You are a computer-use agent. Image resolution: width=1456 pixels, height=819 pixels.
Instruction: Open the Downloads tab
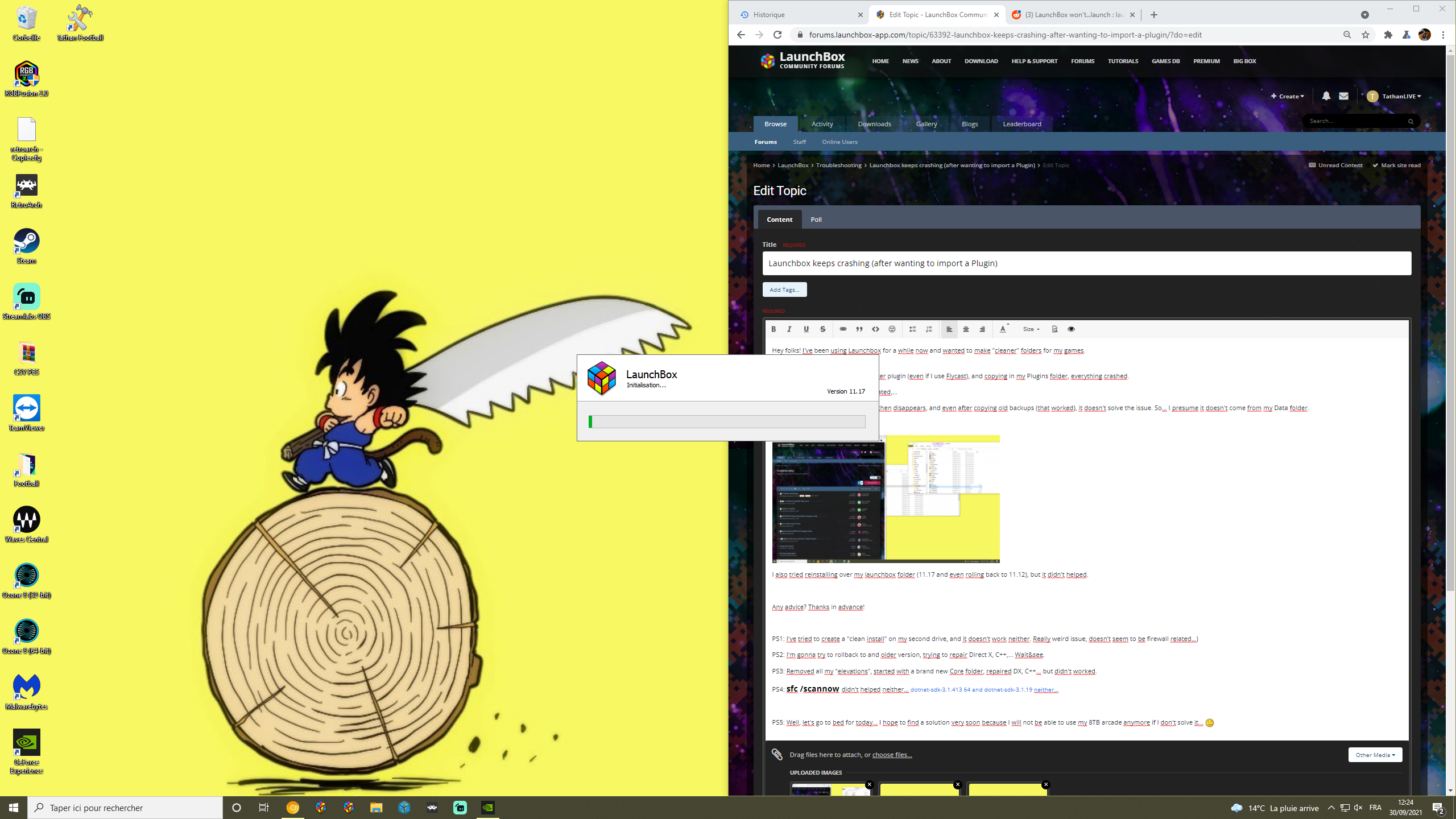pos(874,124)
